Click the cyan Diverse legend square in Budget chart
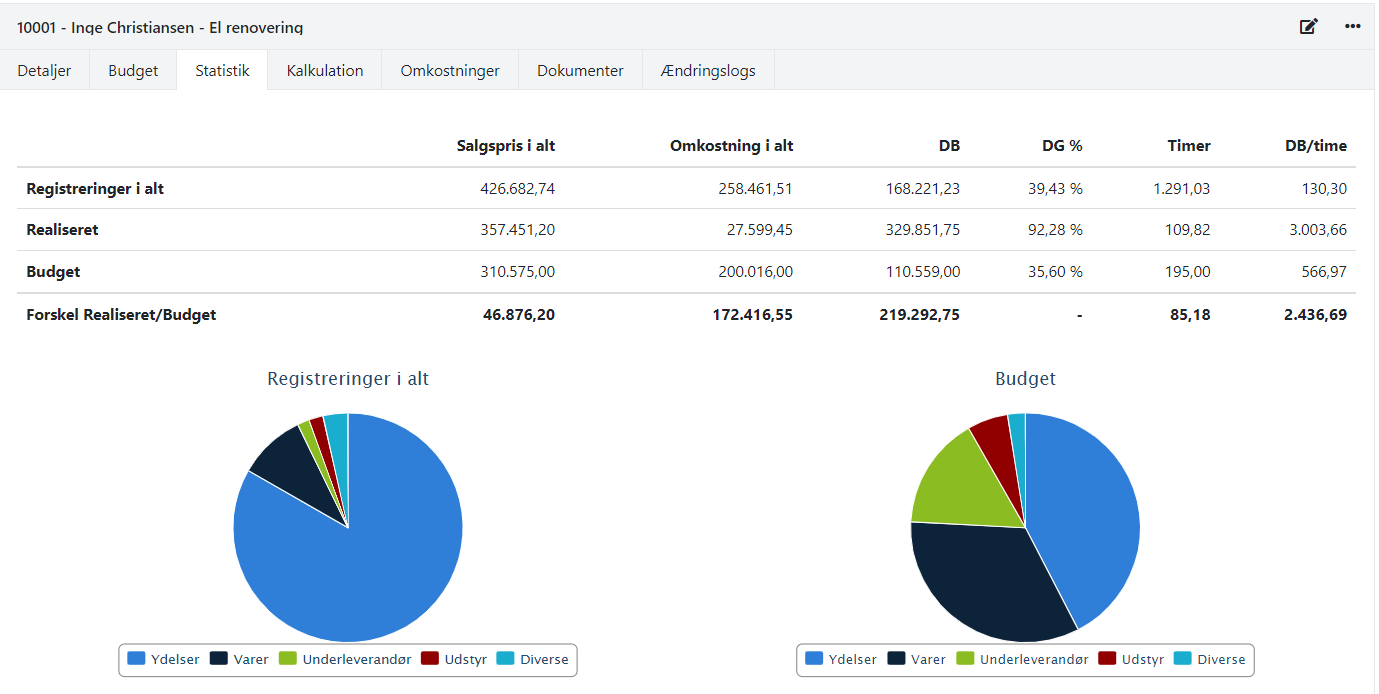The image size is (1379, 694). [x=1181, y=659]
